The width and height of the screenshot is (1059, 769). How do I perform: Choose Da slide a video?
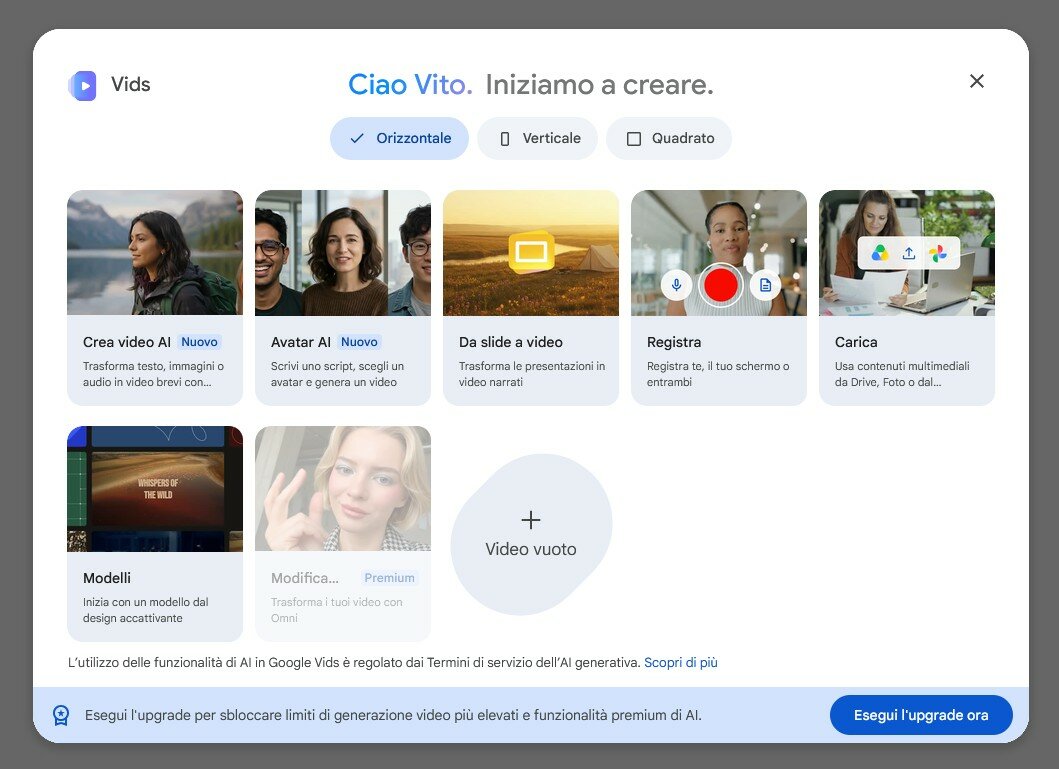(x=531, y=298)
